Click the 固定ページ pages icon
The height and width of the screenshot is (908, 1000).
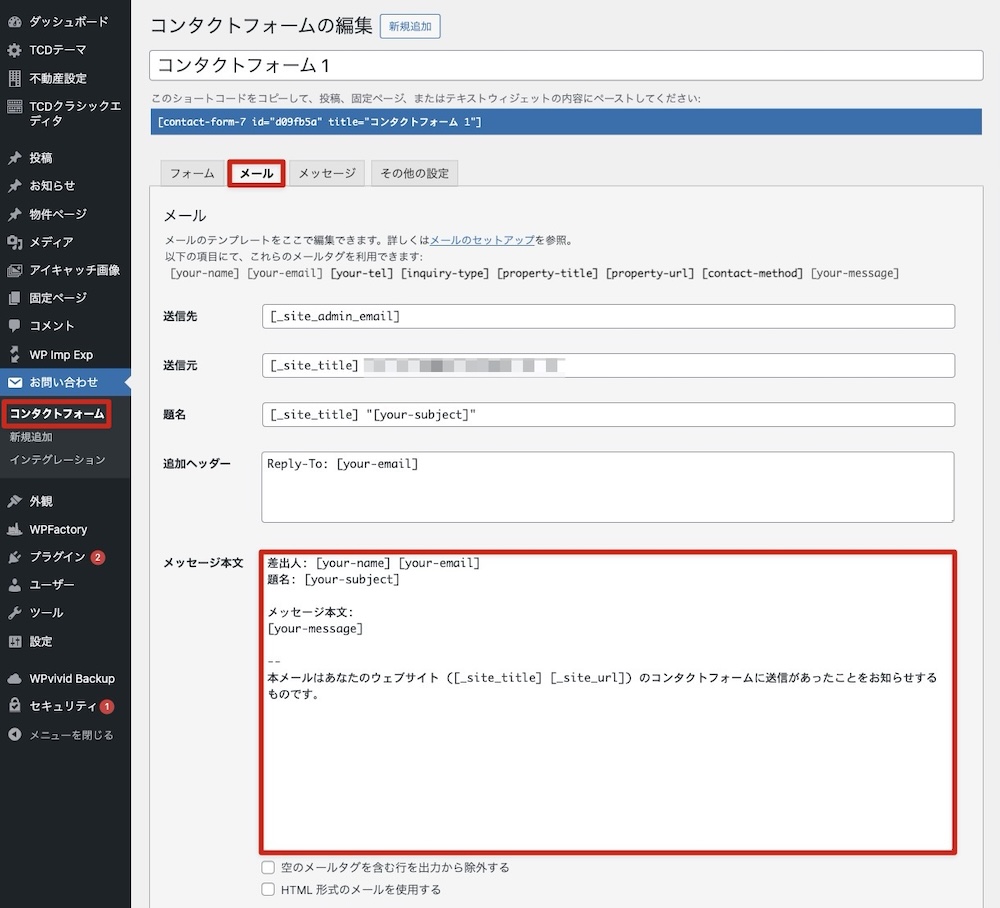click(x=15, y=298)
